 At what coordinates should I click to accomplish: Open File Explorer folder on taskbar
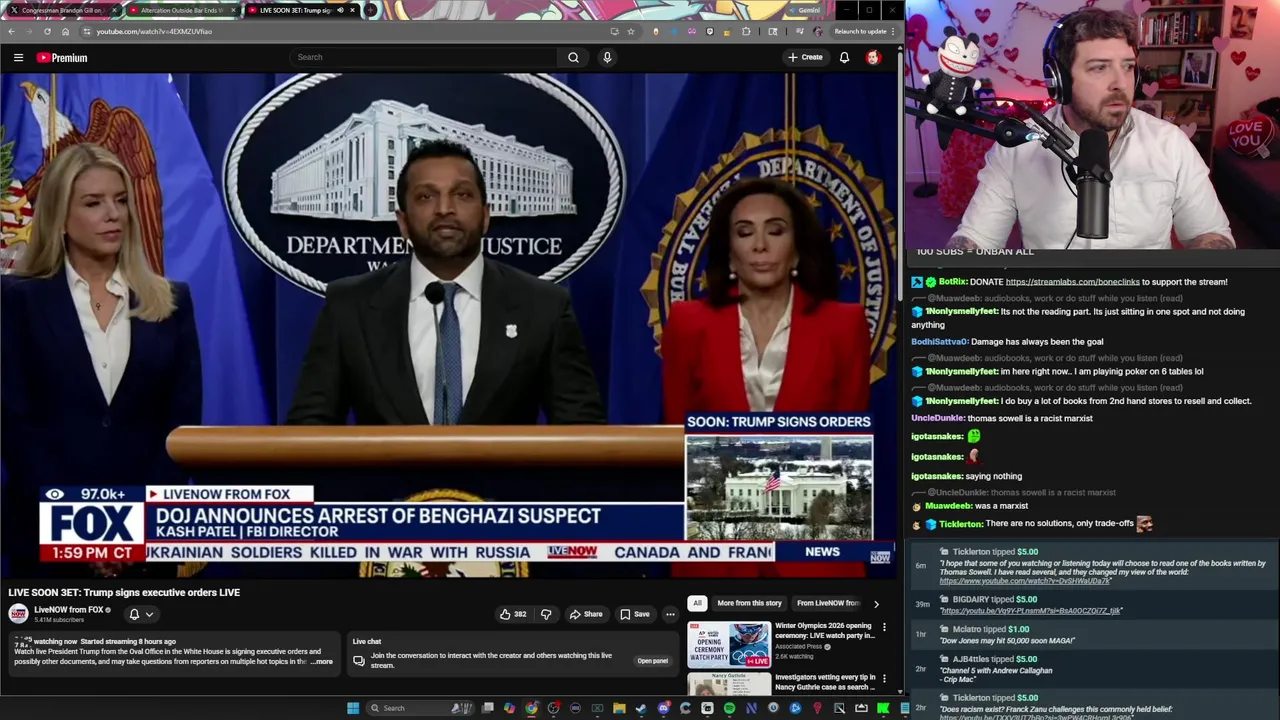(619, 708)
